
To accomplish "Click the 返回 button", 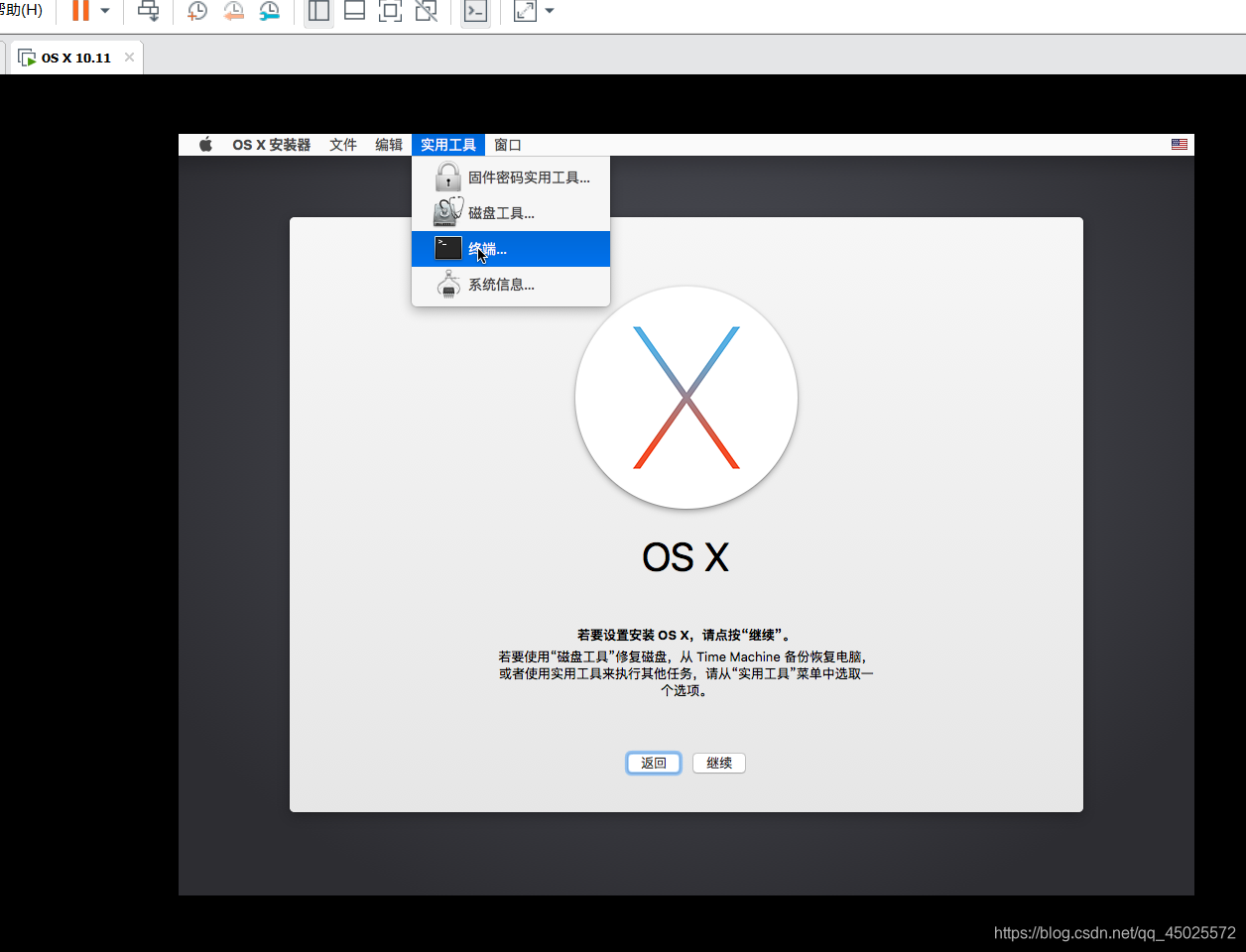I will (654, 763).
